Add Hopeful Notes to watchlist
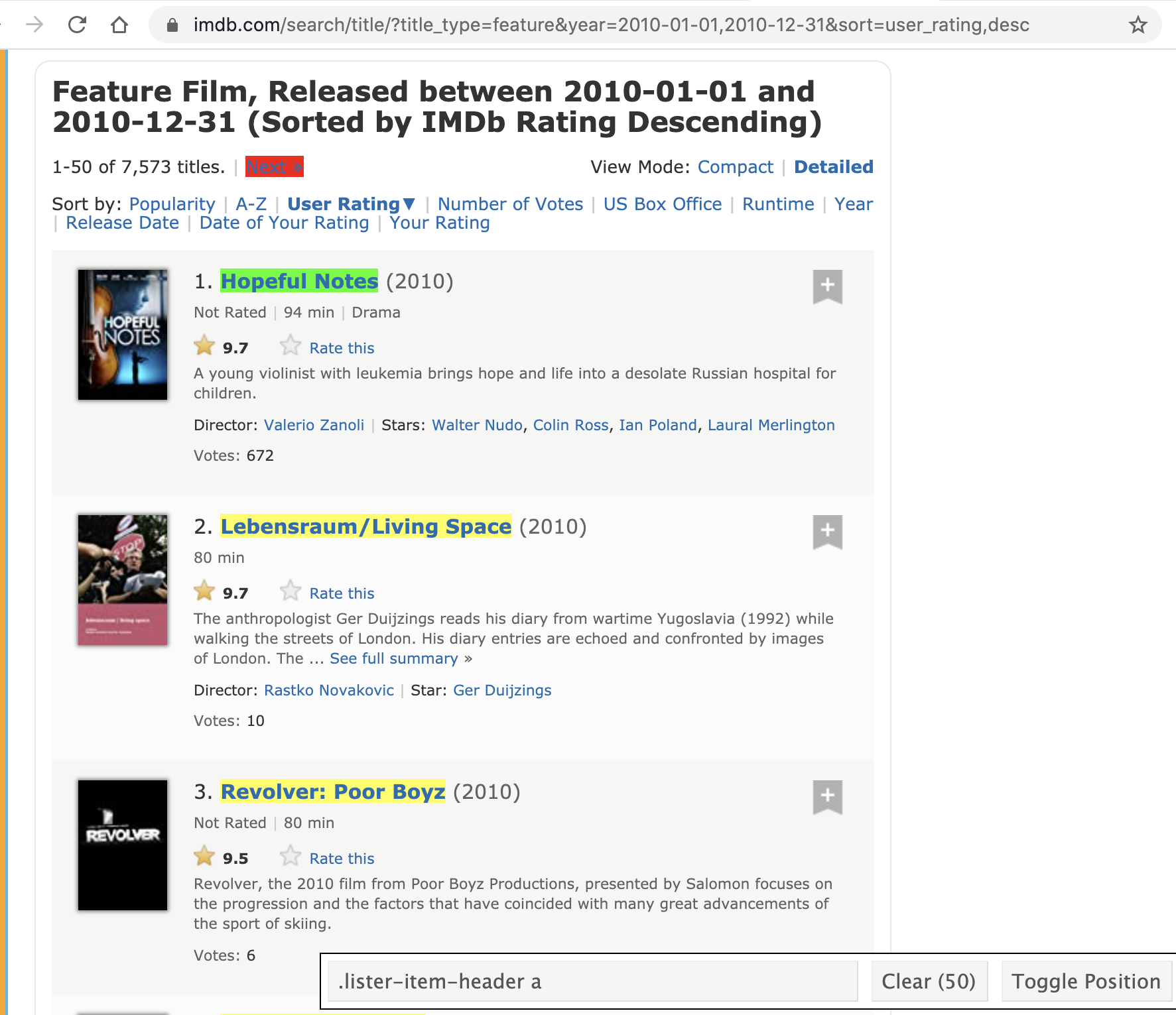Screen dimensions: 1176x1015 point(827,286)
